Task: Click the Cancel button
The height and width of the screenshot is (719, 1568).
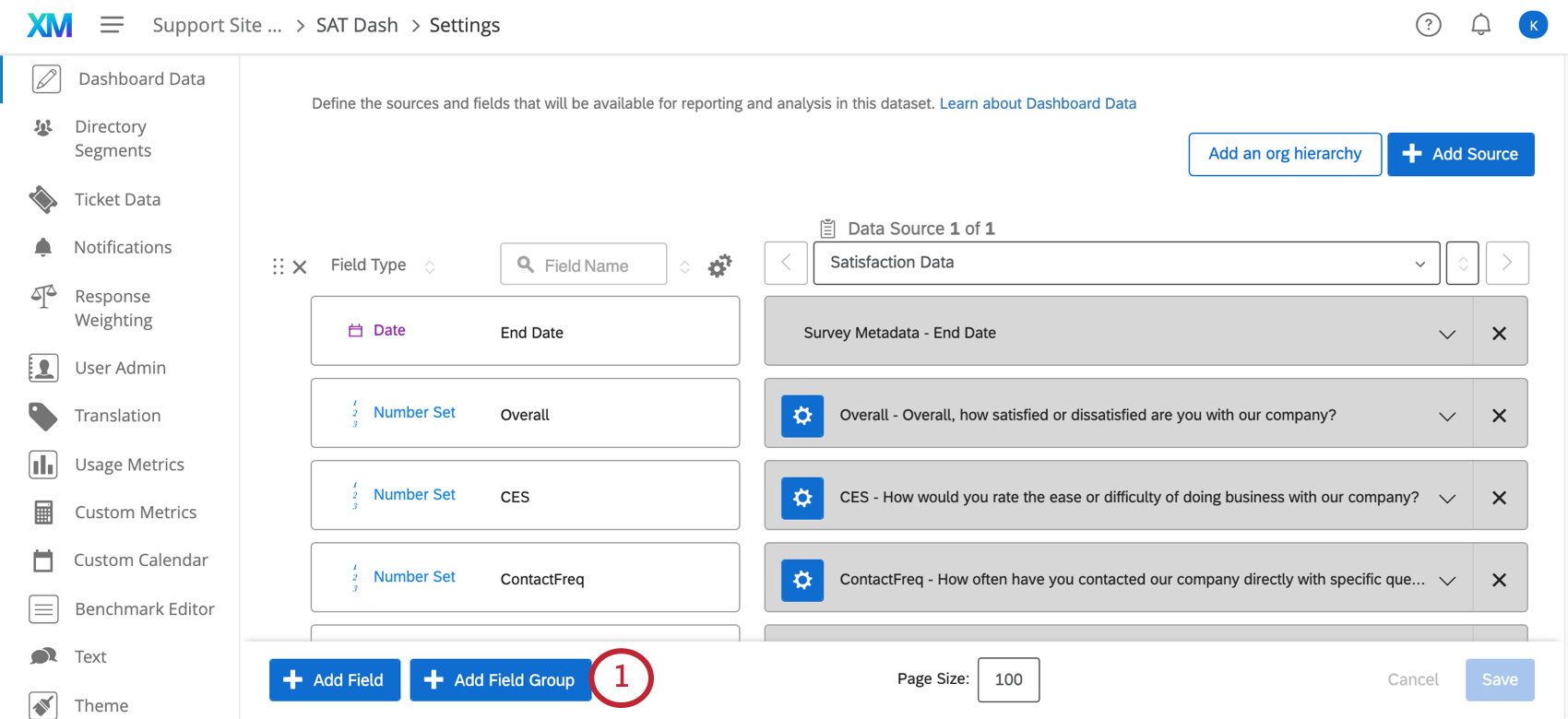Action: point(1413,679)
